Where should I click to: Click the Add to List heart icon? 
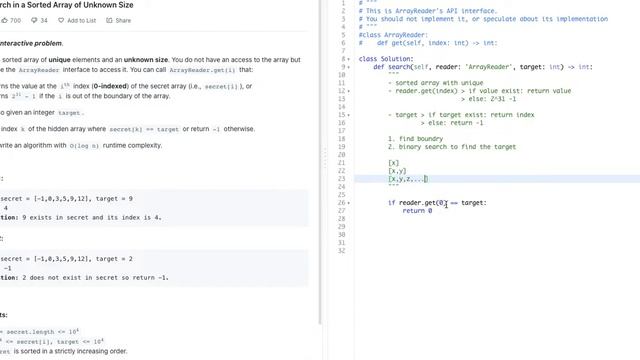(x=61, y=20)
